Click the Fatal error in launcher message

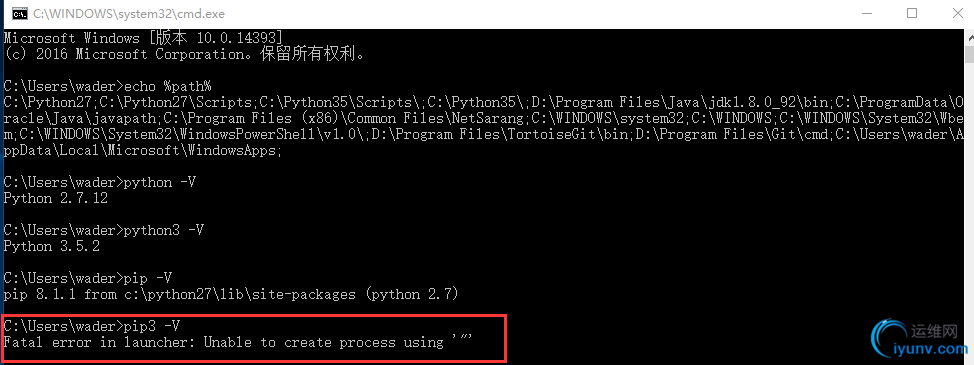click(239, 342)
